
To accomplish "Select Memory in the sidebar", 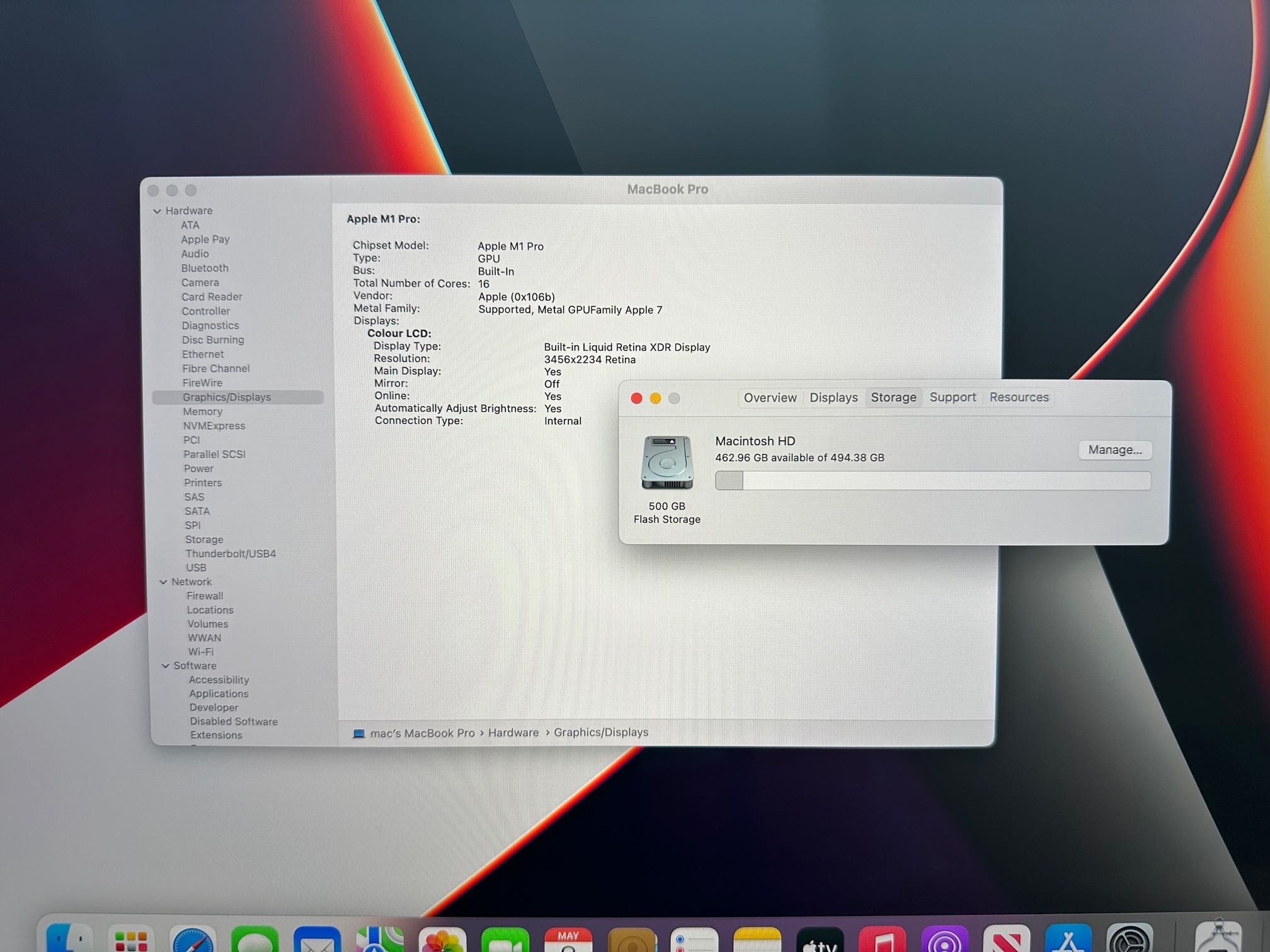I will (x=203, y=412).
